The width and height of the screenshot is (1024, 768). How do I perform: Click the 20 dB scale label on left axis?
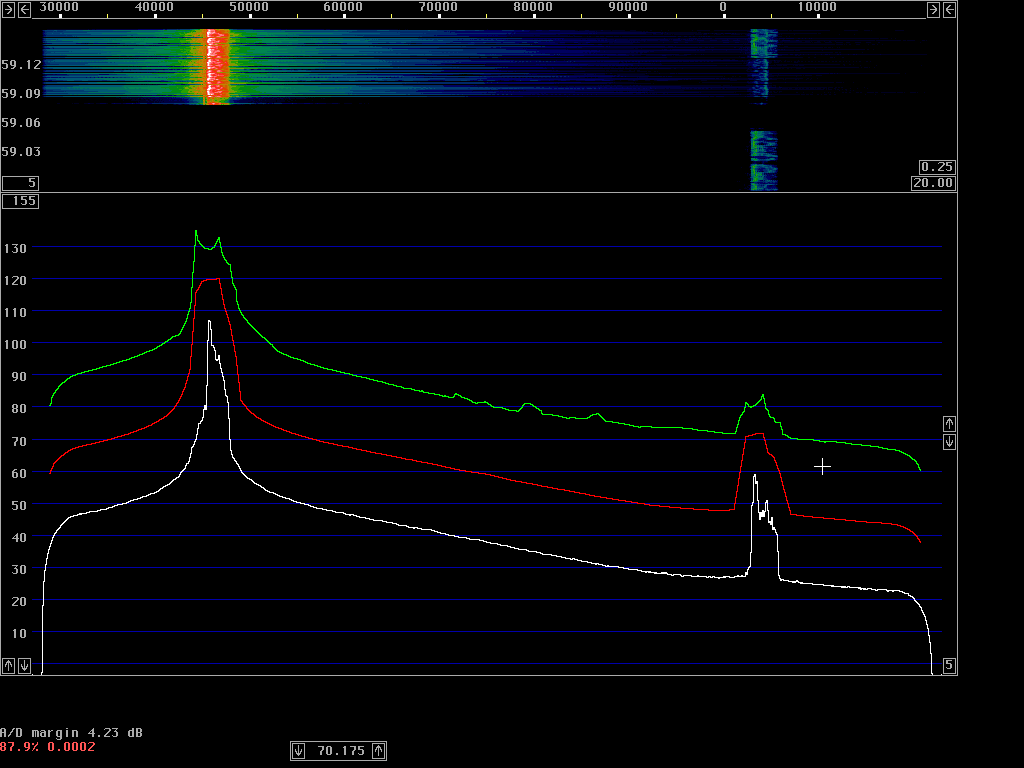point(19,601)
